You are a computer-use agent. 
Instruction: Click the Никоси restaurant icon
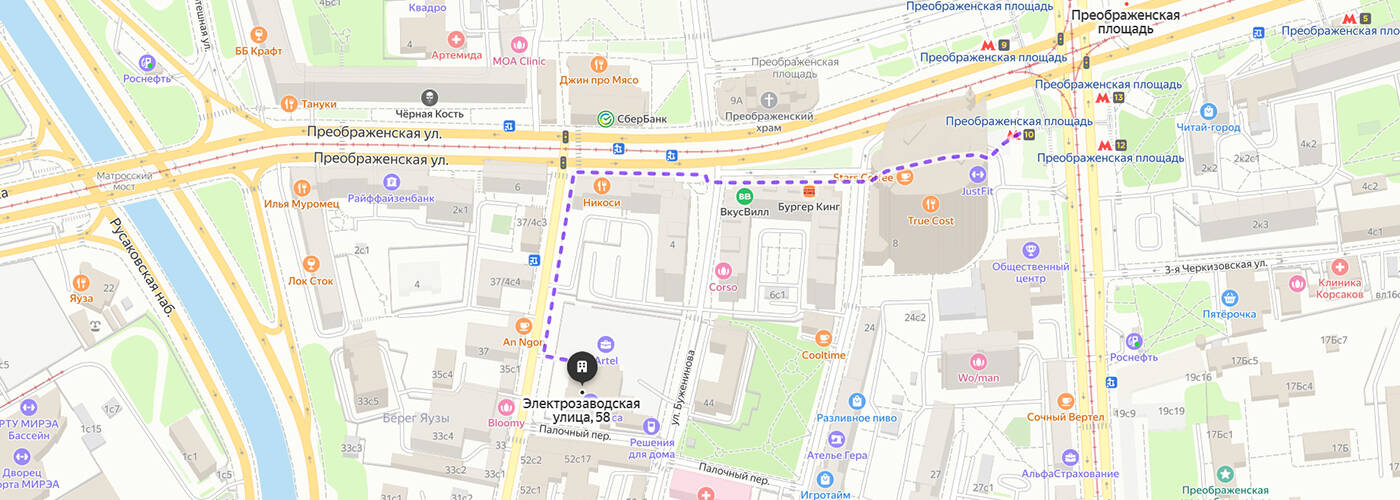click(601, 186)
